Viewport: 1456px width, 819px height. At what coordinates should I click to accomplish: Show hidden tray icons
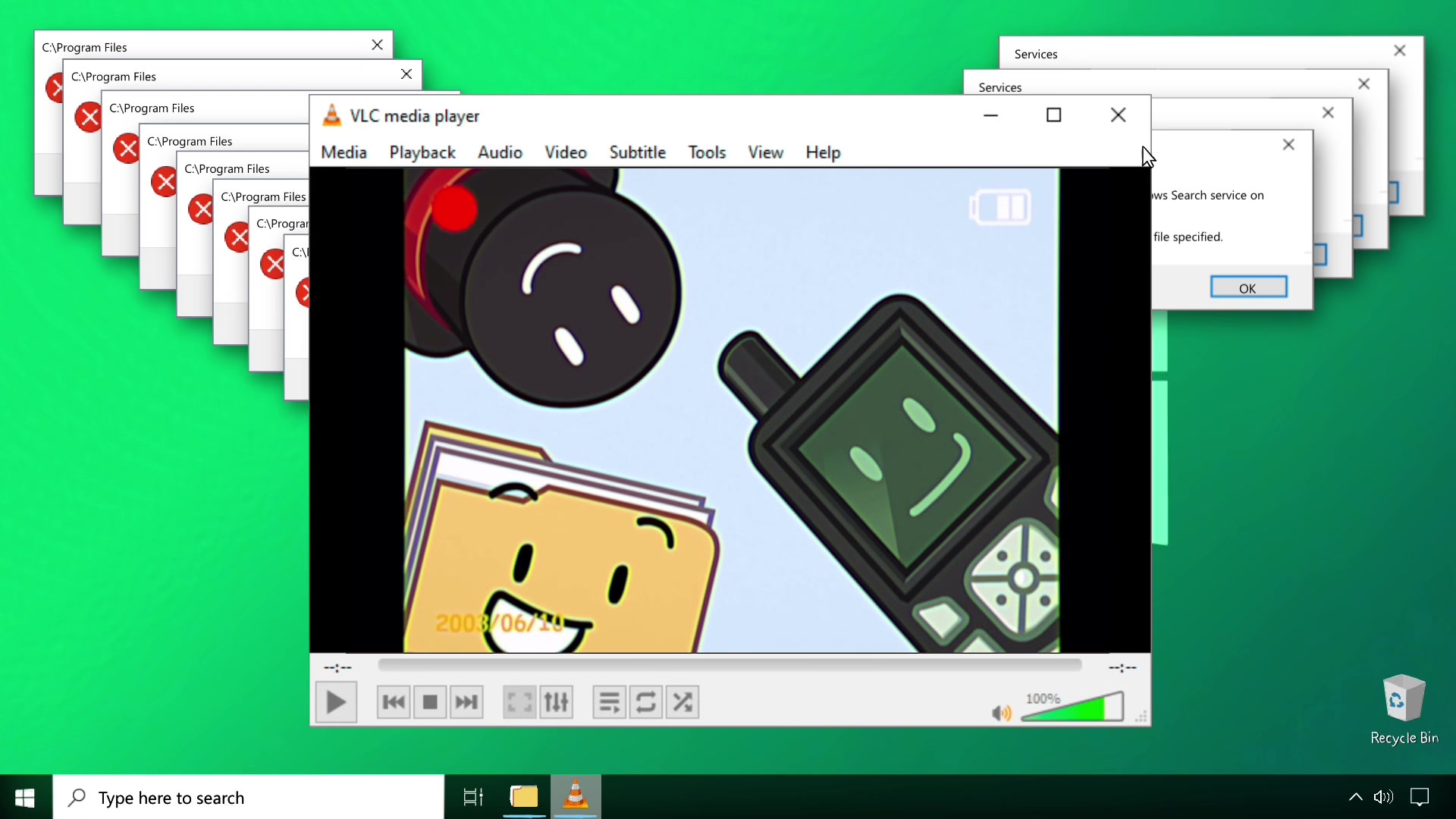tap(1355, 797)
